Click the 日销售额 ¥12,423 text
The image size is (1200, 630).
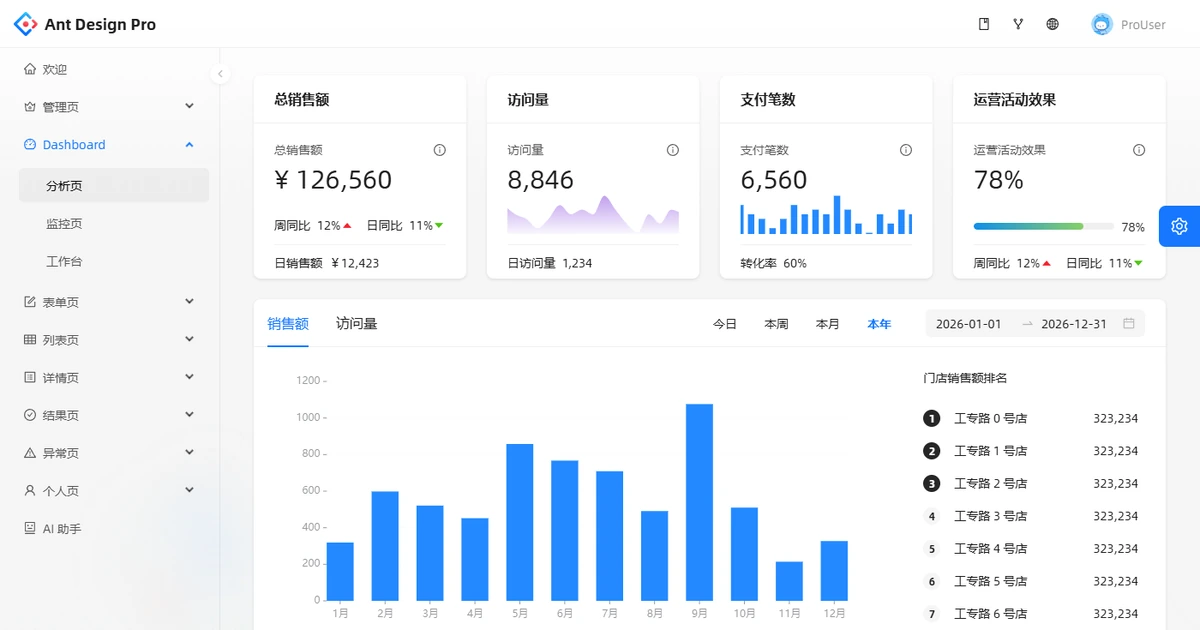pyautogui.click(x=327, y=263)
